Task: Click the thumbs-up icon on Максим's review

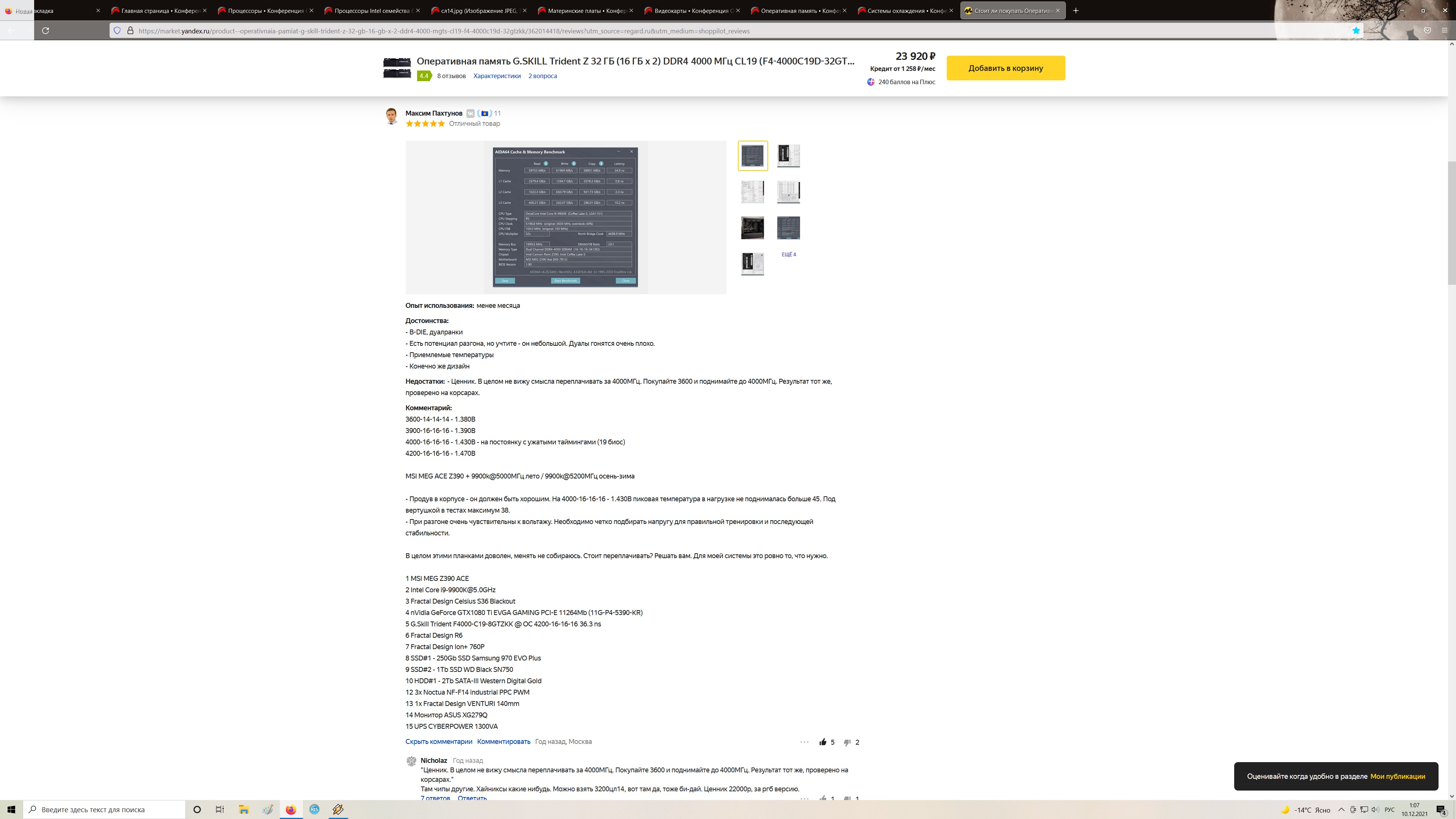Action: 823,742
